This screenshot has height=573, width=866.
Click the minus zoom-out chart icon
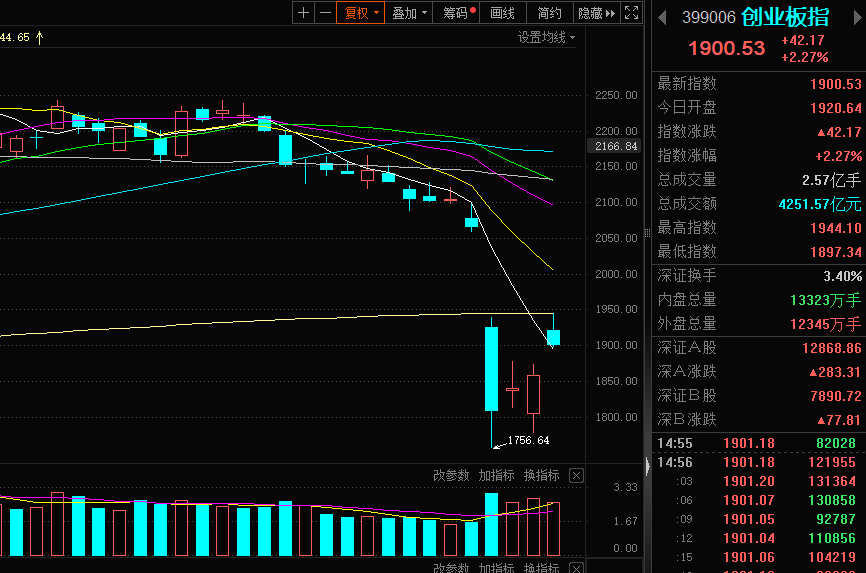(325, 13)
